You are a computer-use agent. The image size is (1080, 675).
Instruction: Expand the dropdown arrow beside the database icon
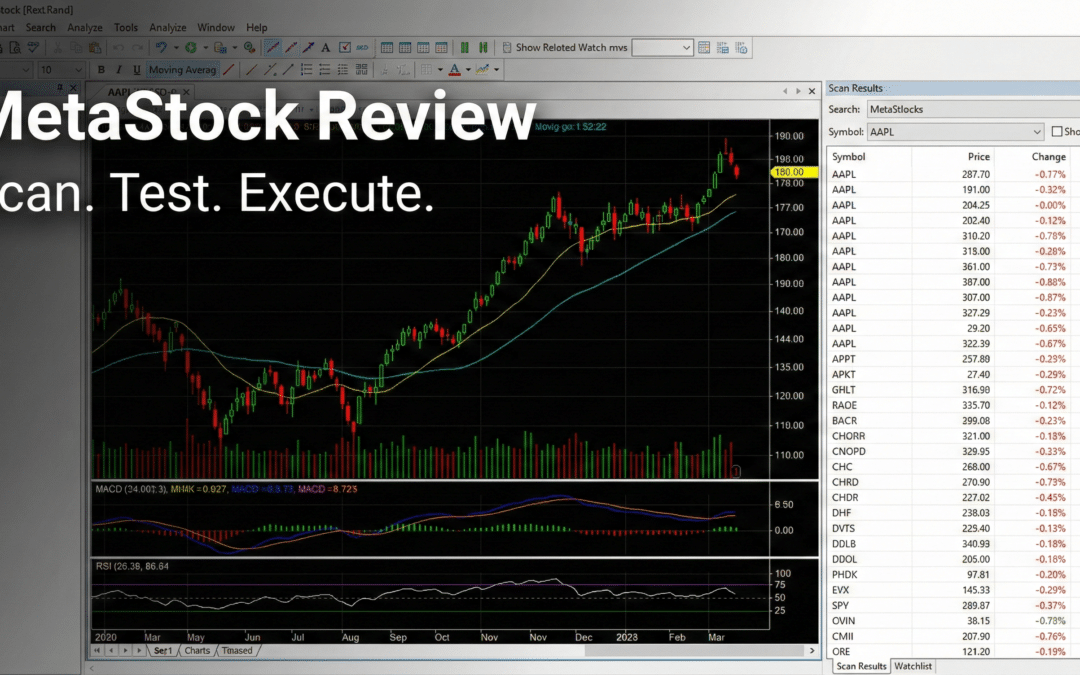235,48
